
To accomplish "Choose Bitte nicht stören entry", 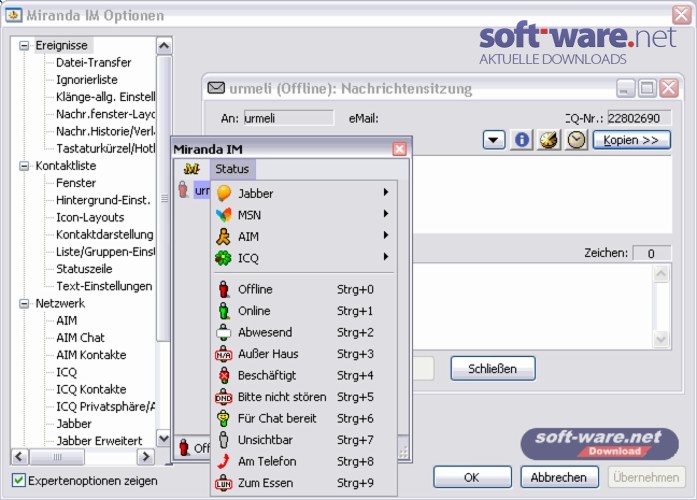I will pyautogui.click(x=304, y=397).
